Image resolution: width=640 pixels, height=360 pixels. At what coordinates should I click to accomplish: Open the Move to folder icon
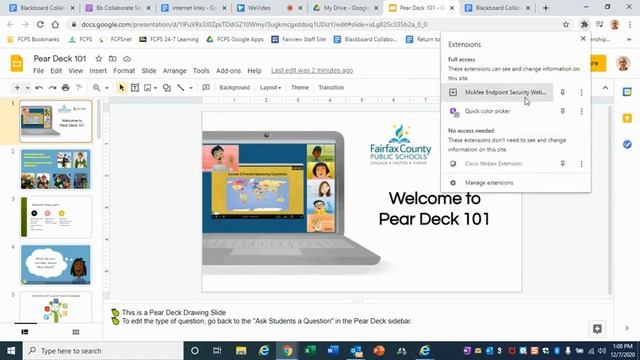click(x=113, y=59)
